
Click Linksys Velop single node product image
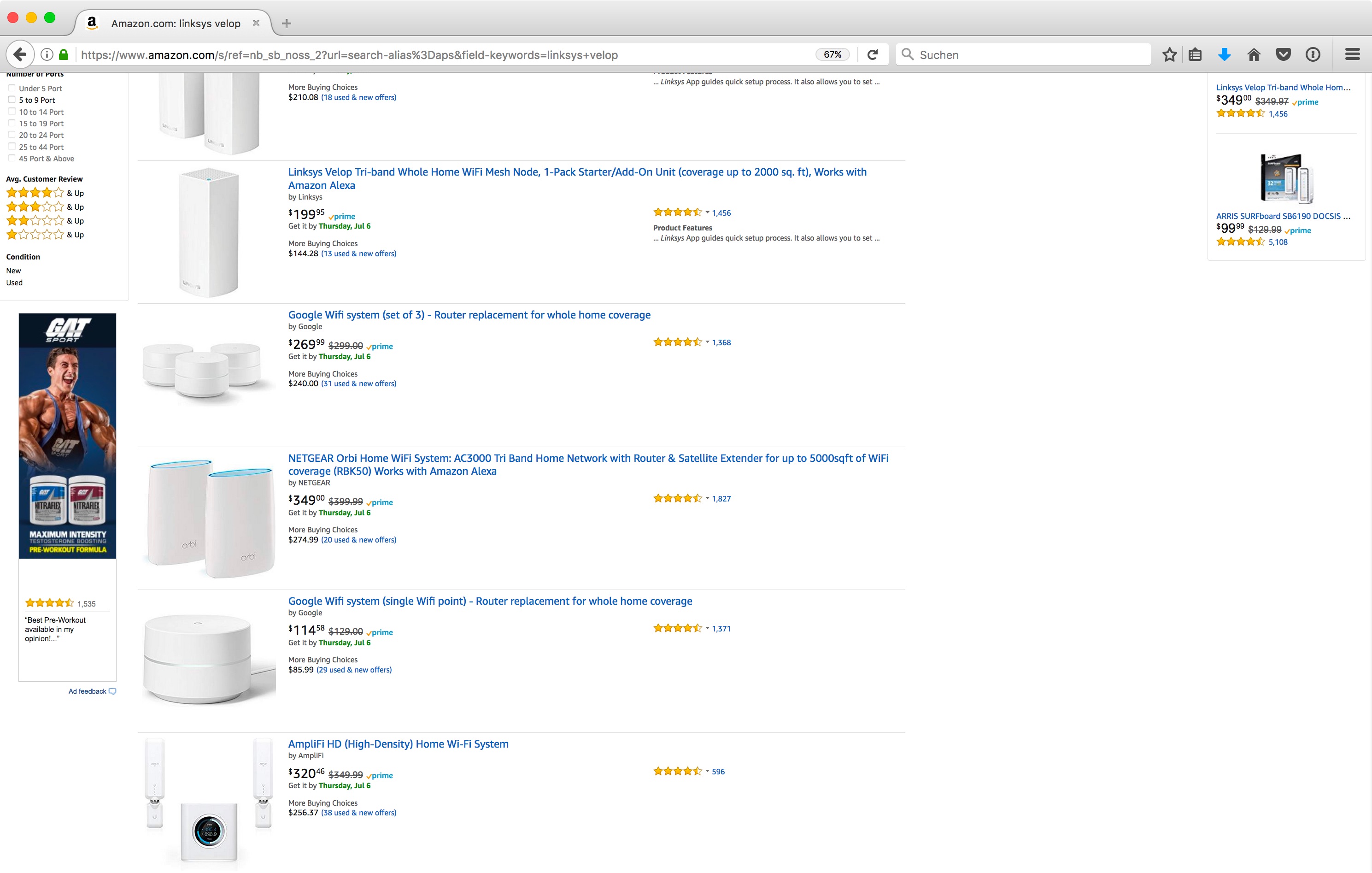(209, 233)
